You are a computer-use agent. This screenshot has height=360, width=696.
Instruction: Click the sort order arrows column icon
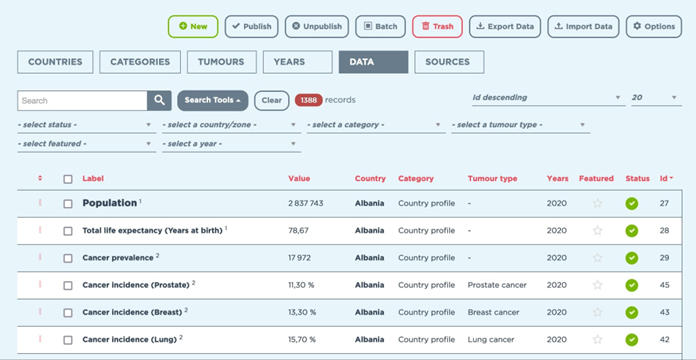[40, 178]
